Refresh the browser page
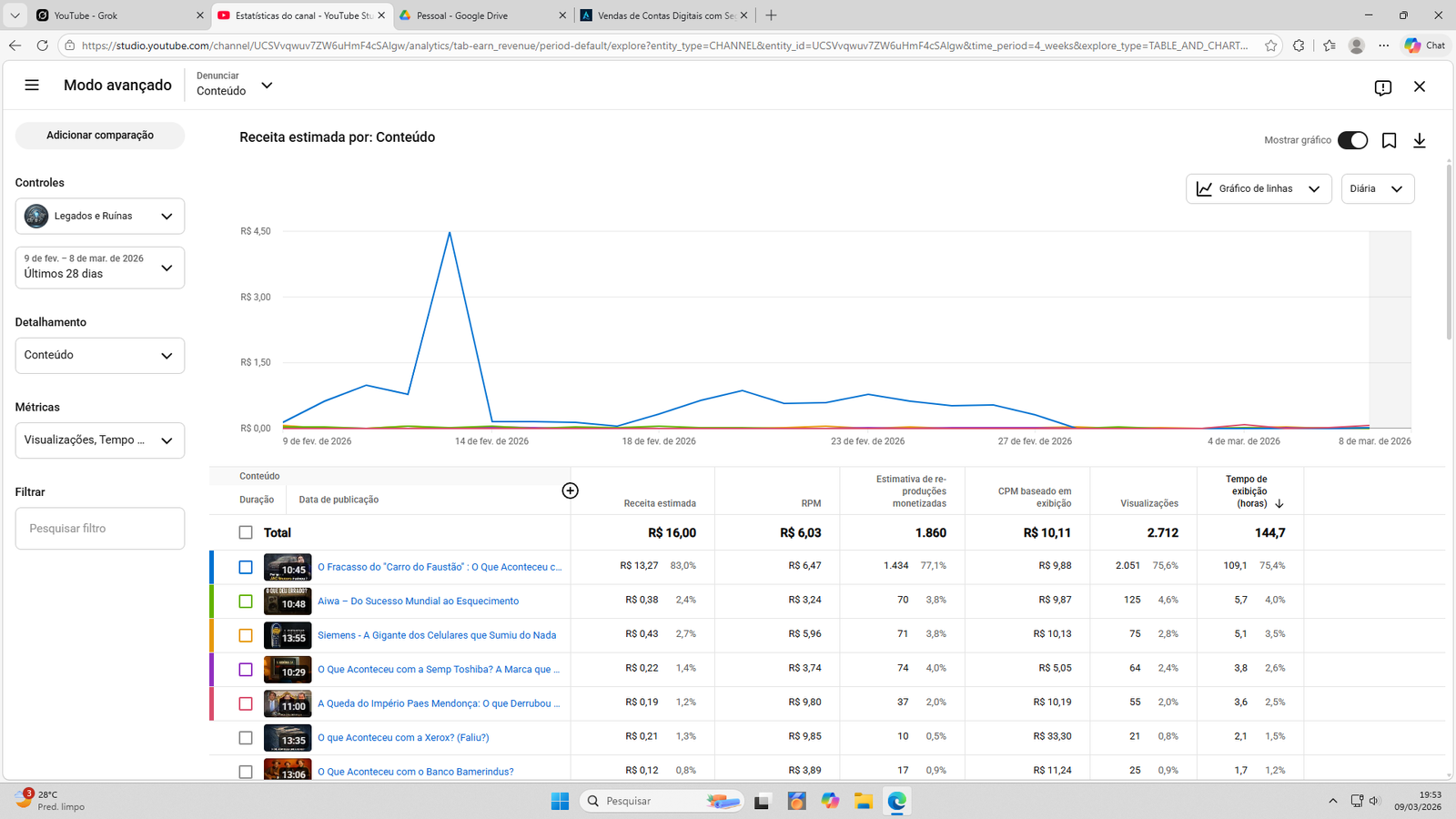Viewport: 1456px width, 819px height. tap(42, 45)
